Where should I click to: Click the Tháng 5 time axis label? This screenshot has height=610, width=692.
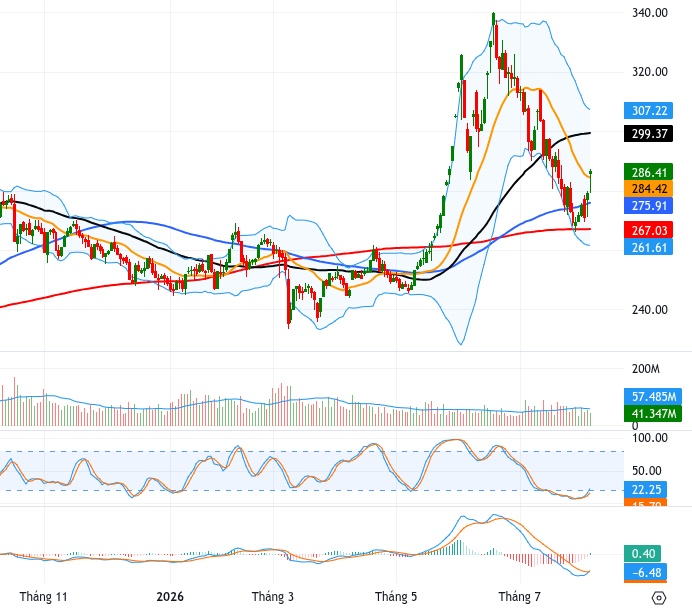[x=396, y=597]
